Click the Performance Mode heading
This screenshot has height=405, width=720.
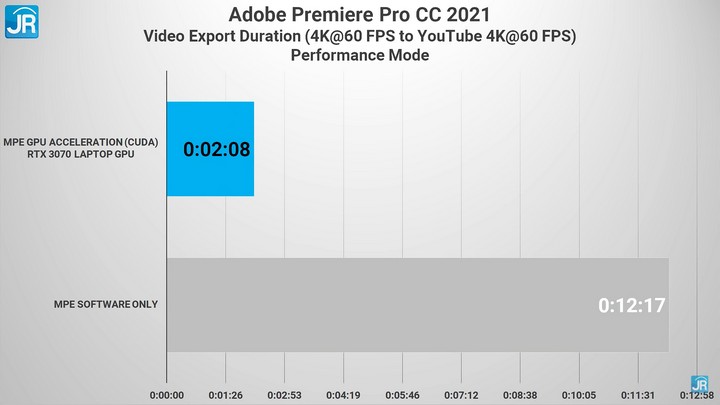point(360,56)
